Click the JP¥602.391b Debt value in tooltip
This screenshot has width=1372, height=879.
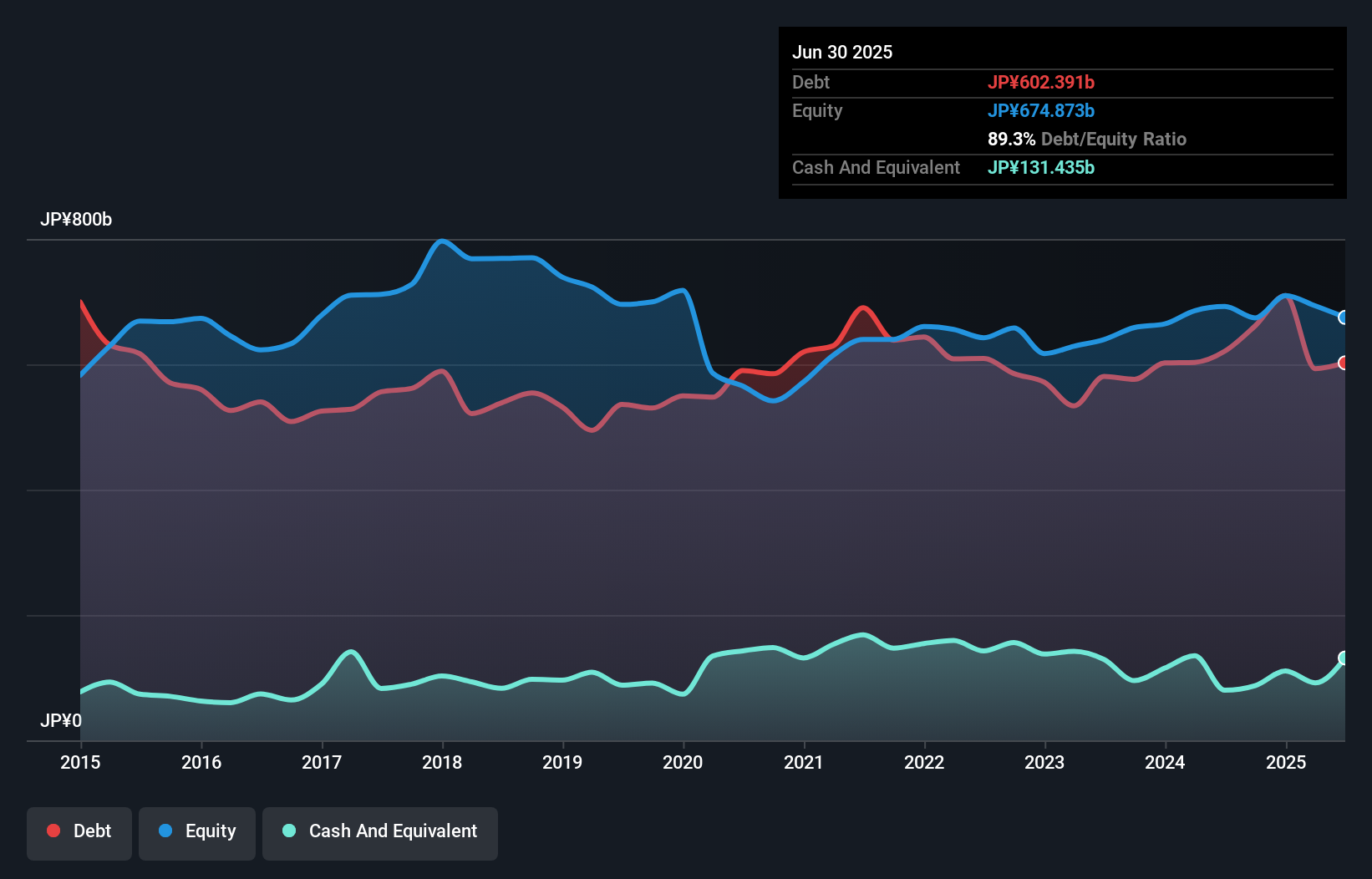point(1040,82)
